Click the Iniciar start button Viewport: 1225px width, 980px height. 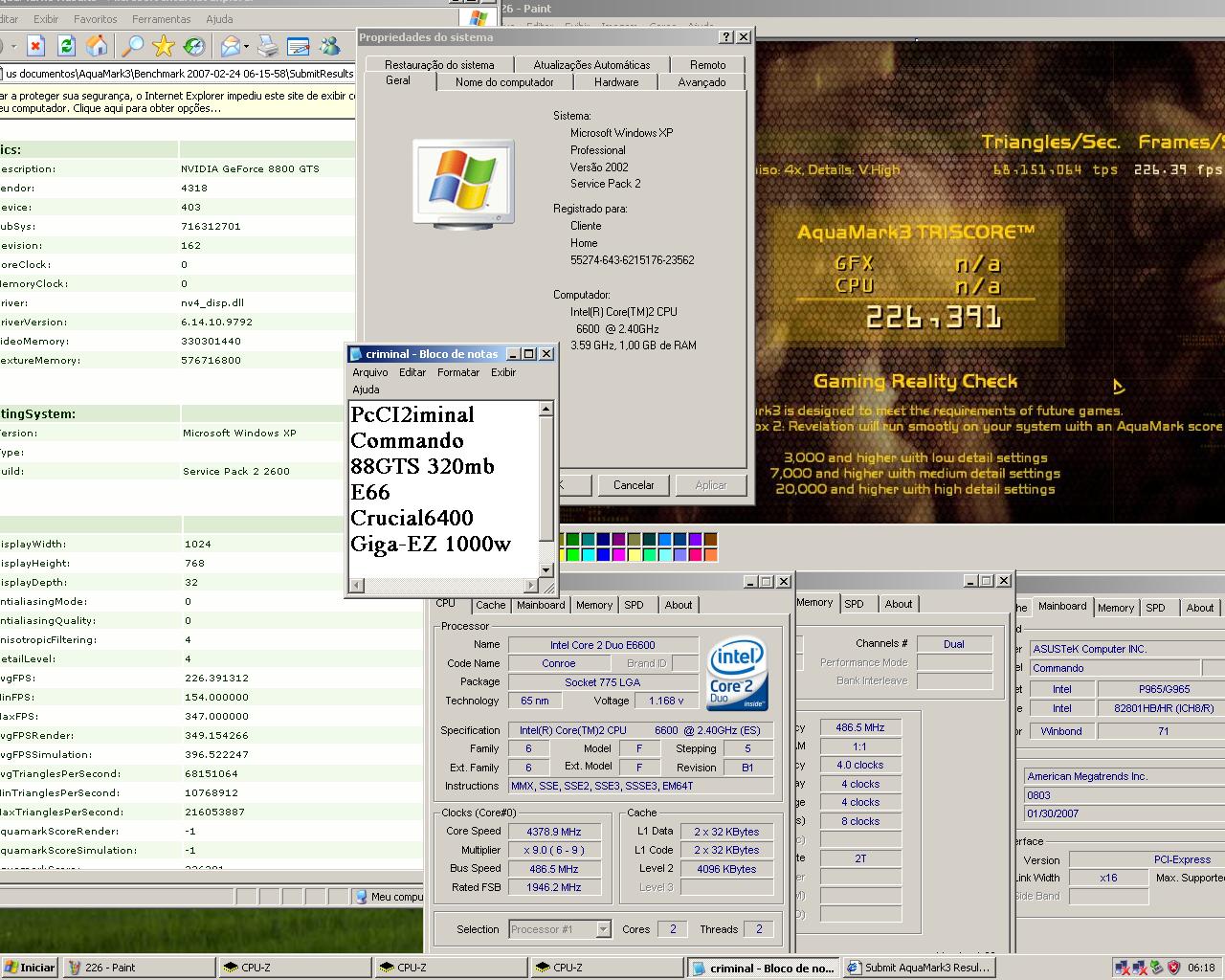pyautogui.click(x=29, y=968)
